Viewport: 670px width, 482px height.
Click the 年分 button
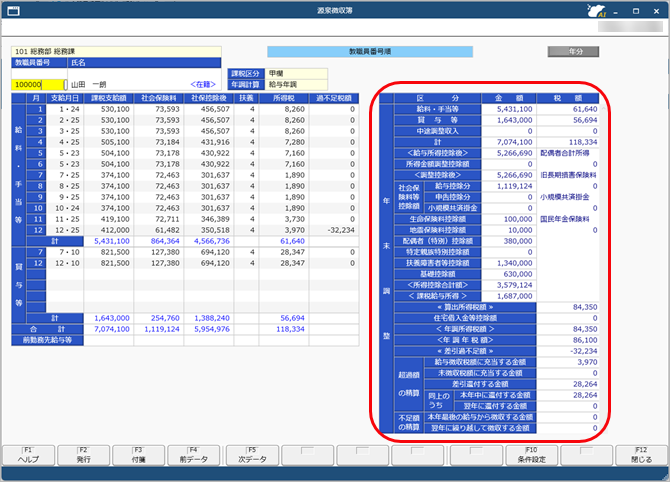tap(573, 51)
